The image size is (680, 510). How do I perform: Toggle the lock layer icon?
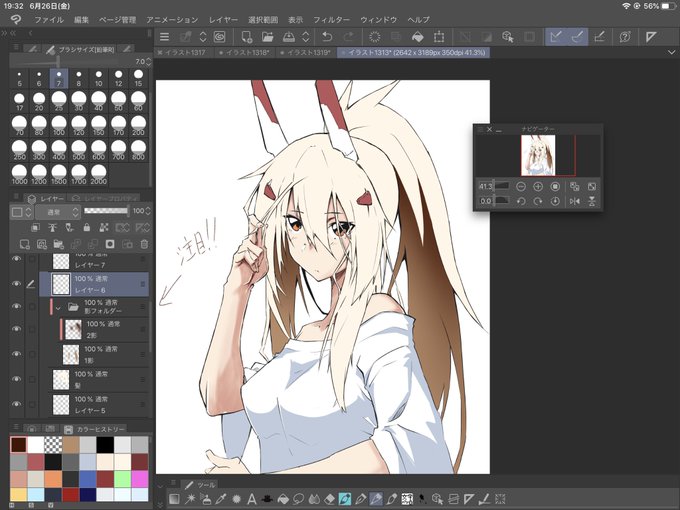(87, 227)
